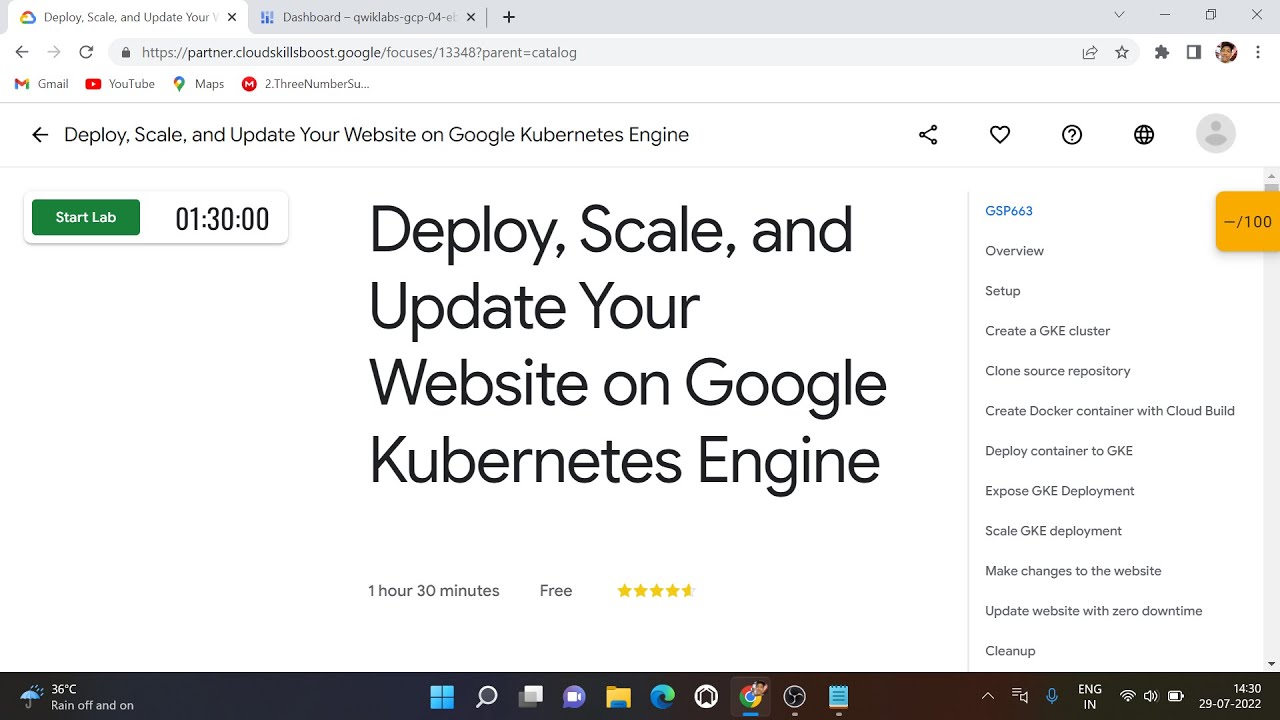Jump to Create a GKE cluster
The width and height of the screenshot is (1280, 720).
pos(1047,331)
